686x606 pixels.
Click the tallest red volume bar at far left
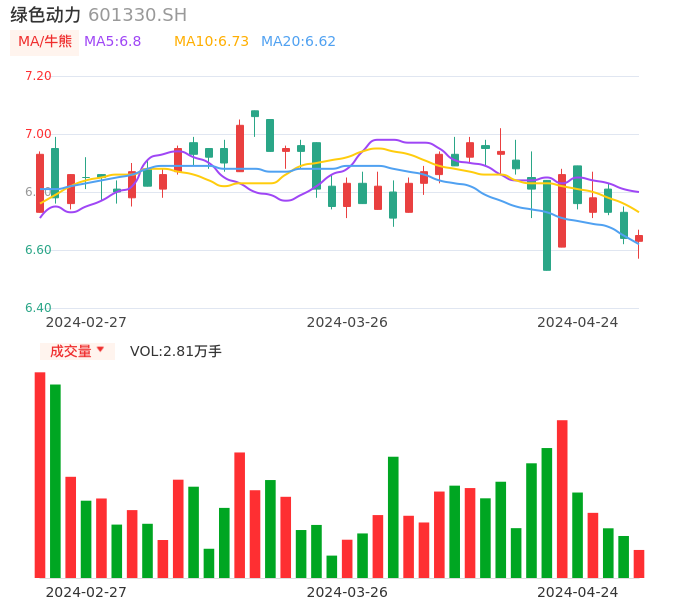click(x=40, y=475)
